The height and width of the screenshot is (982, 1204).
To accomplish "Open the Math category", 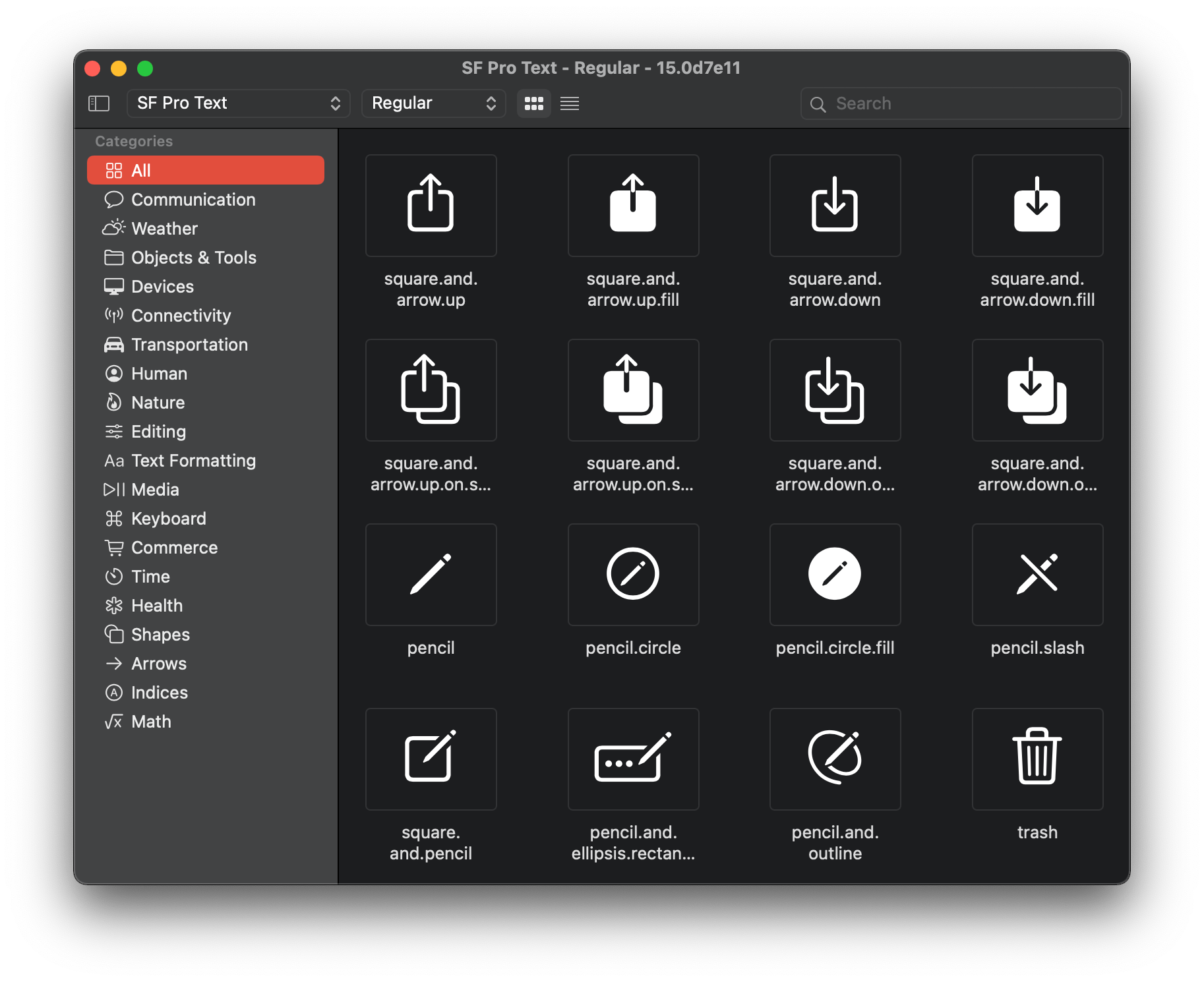I will 206,722.
